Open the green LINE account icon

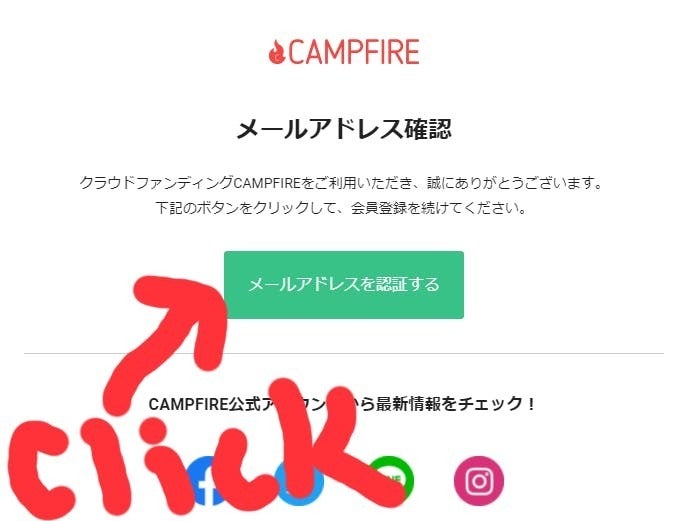[390, 479]
